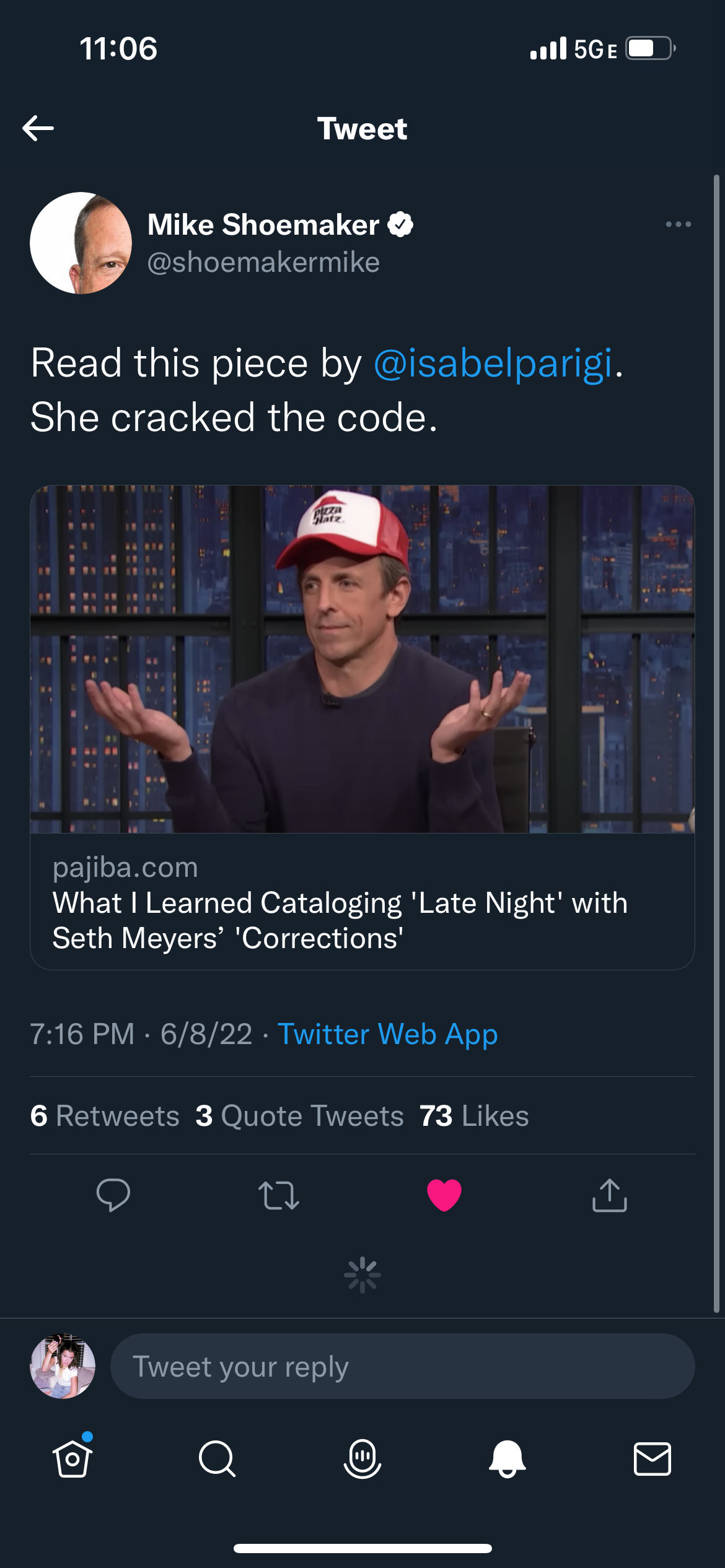Open the @isabelparigi mention link
Viewport: 725px width, 1568px height.
coord(493,363)
